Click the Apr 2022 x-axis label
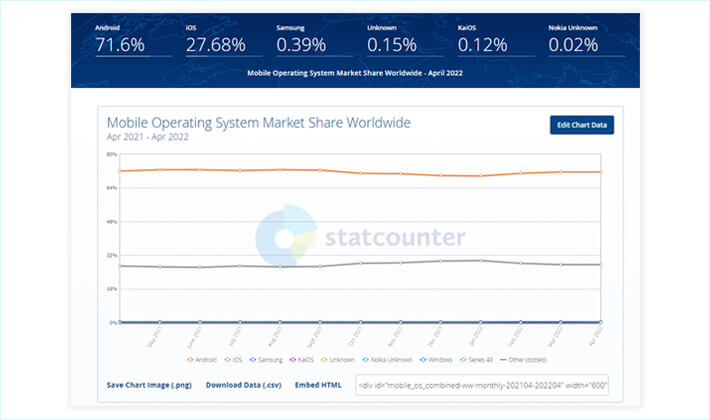 [x=595, y=337]
